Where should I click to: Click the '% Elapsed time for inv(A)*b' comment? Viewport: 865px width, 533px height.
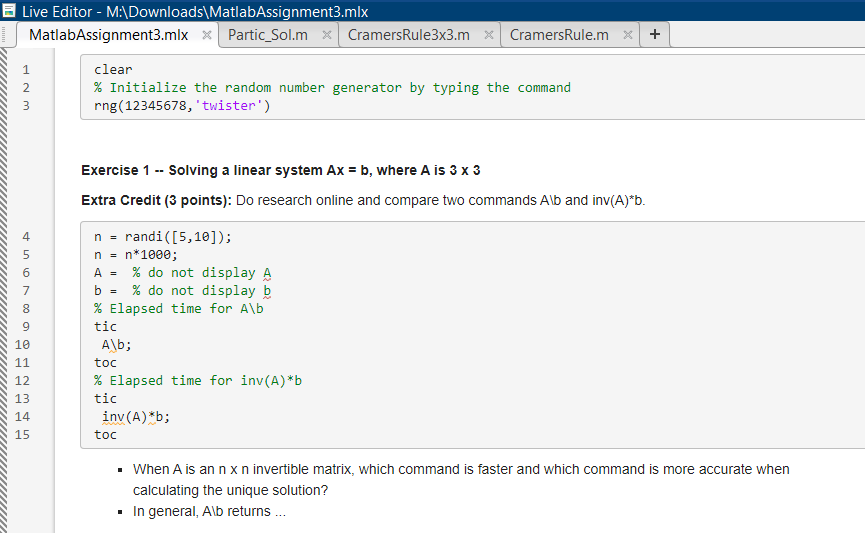(198, 381)
